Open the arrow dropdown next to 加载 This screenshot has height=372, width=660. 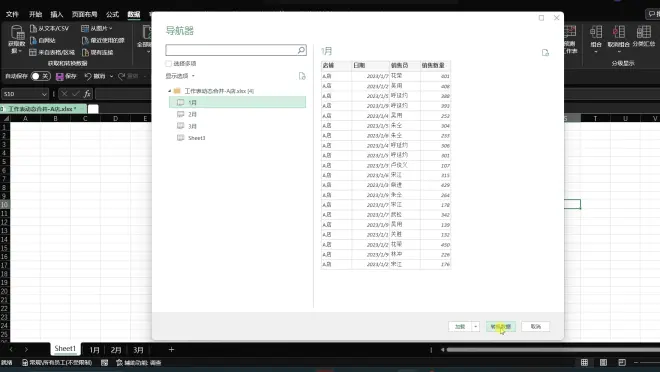[476, 326]
